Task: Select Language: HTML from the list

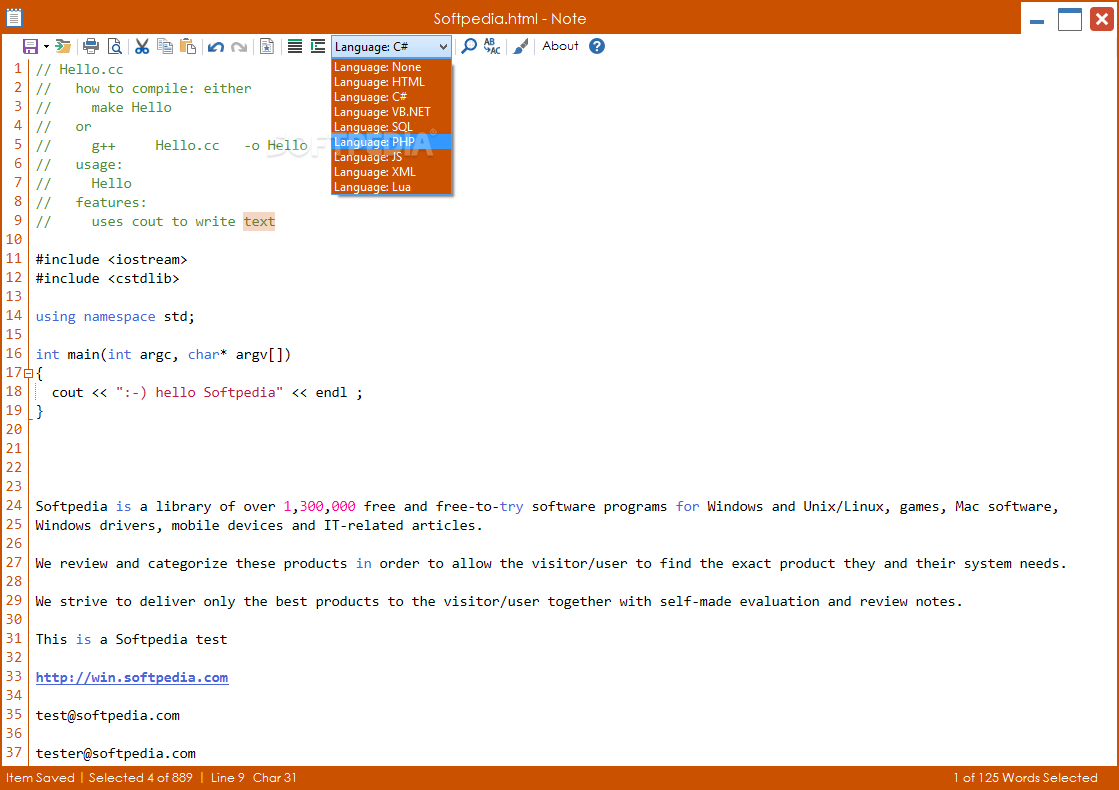Action: [391, 82]
